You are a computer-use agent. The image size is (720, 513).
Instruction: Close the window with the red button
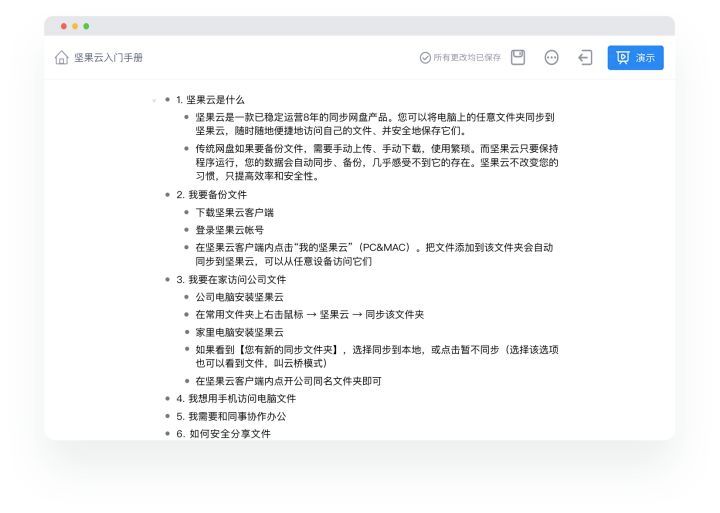click(x=64, y=26)
